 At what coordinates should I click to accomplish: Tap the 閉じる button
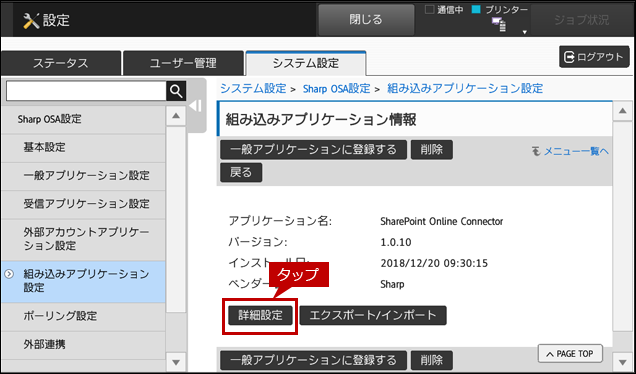[366, 19]
